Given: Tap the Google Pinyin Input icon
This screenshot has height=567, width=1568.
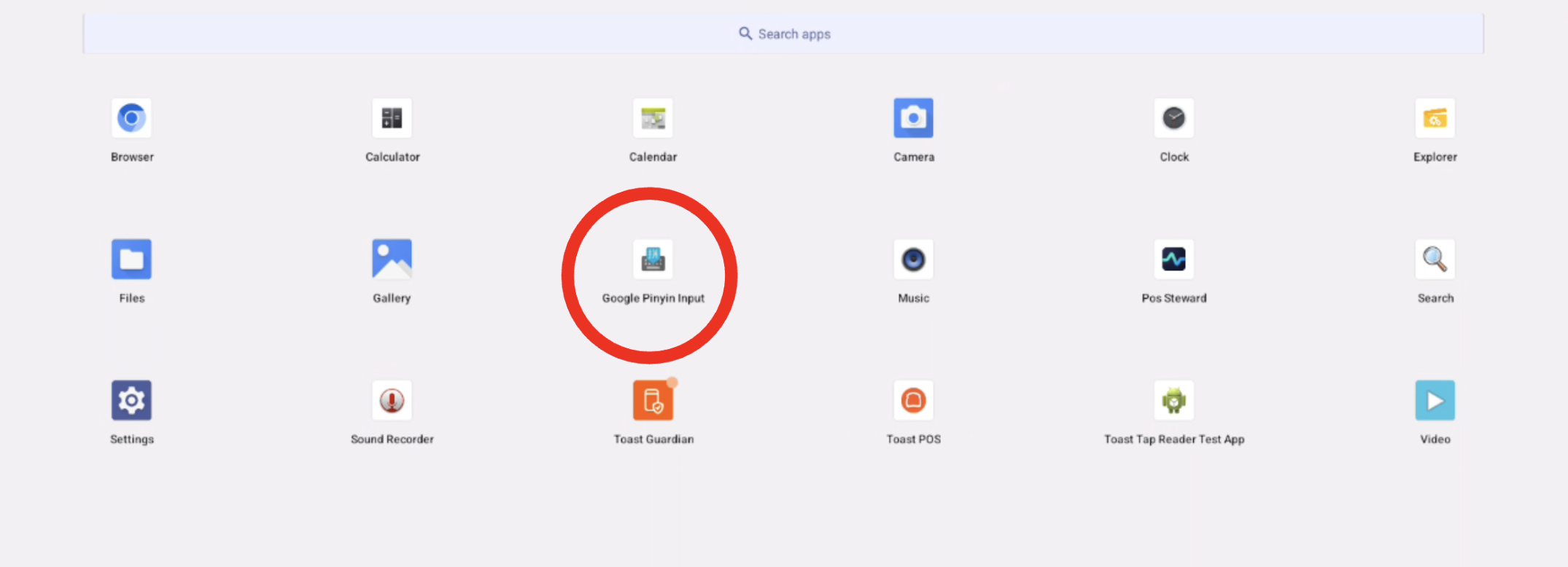Looking at the screenshot, I should (x=653, y=259).
